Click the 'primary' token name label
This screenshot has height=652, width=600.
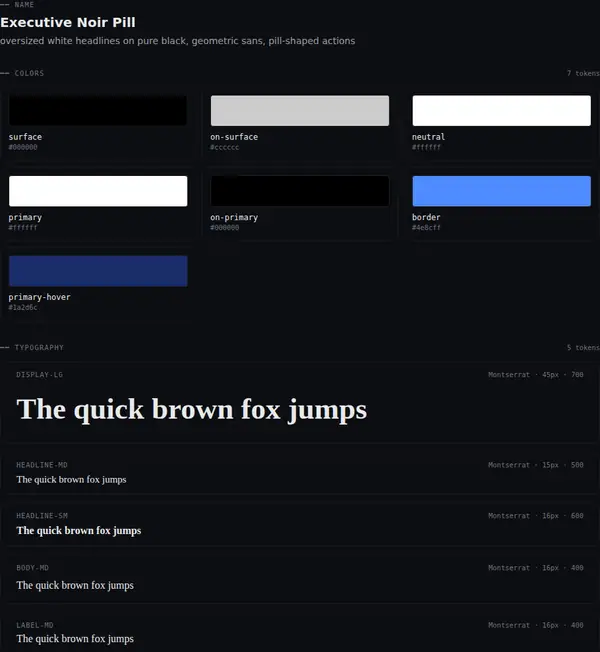click(25, 217)
